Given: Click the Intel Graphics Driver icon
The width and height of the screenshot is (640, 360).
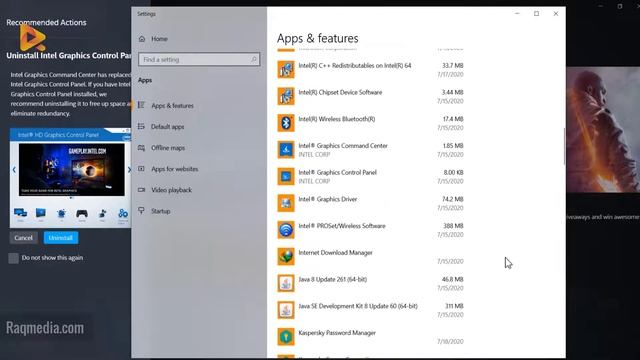Looking at the screenshot, I should coord(286,203).
